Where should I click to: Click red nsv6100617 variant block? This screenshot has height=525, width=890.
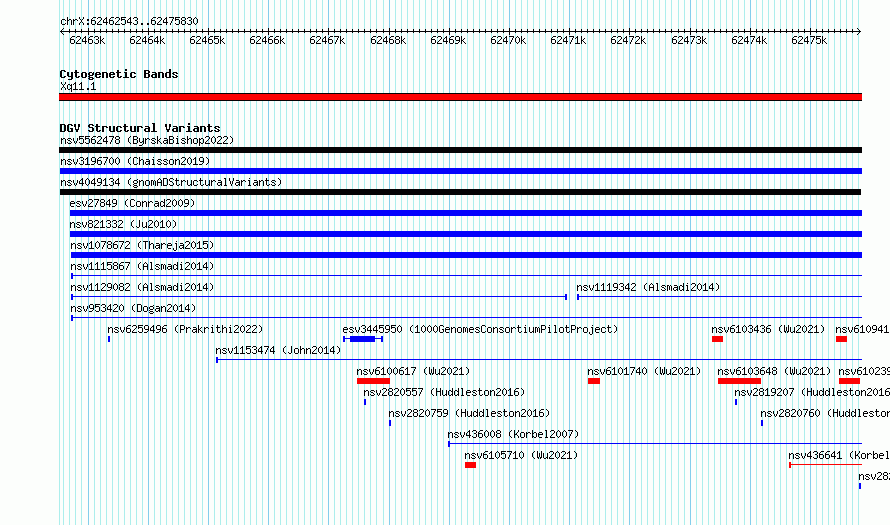(373, 381)
